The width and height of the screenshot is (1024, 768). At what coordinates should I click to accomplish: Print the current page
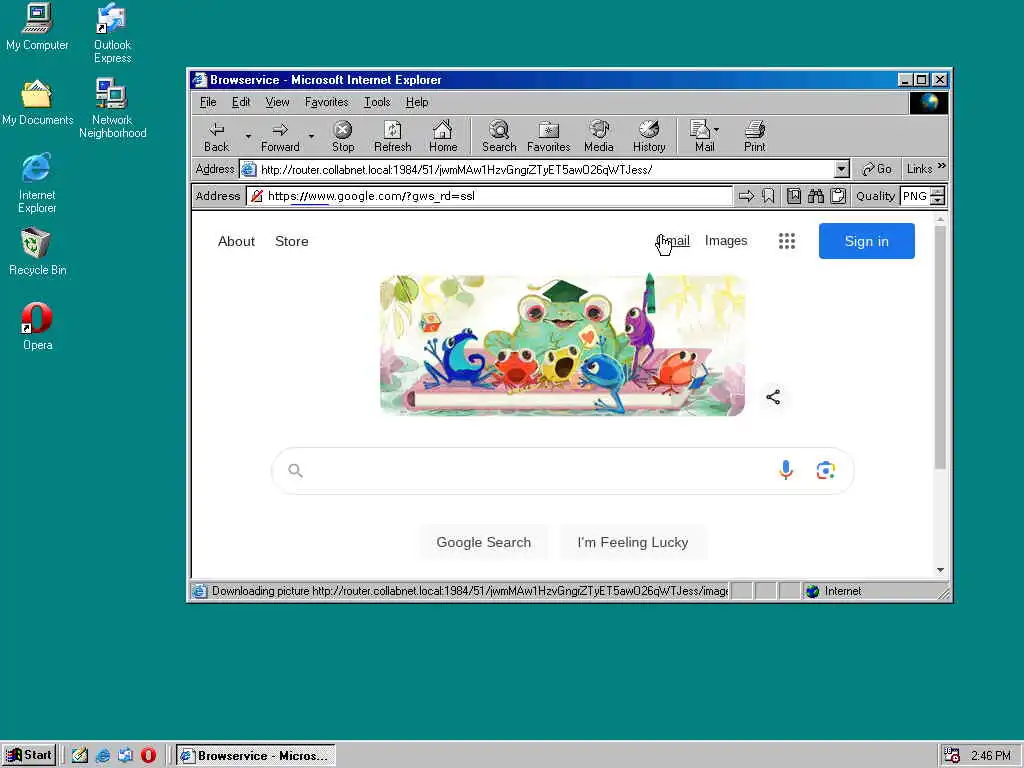[755, 136]
